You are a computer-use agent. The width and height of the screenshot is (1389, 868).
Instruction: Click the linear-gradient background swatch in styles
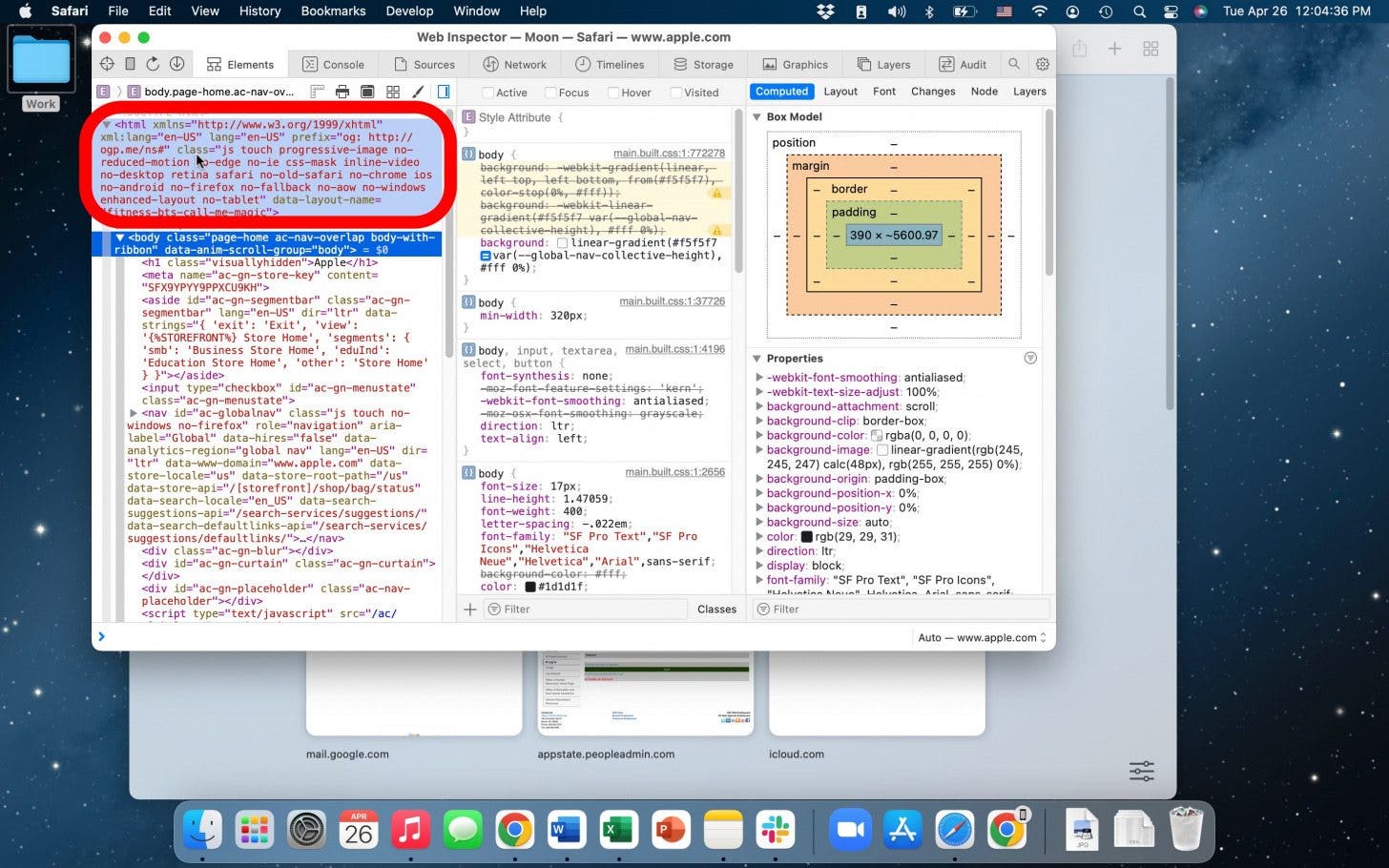click(x=562, y=243)
